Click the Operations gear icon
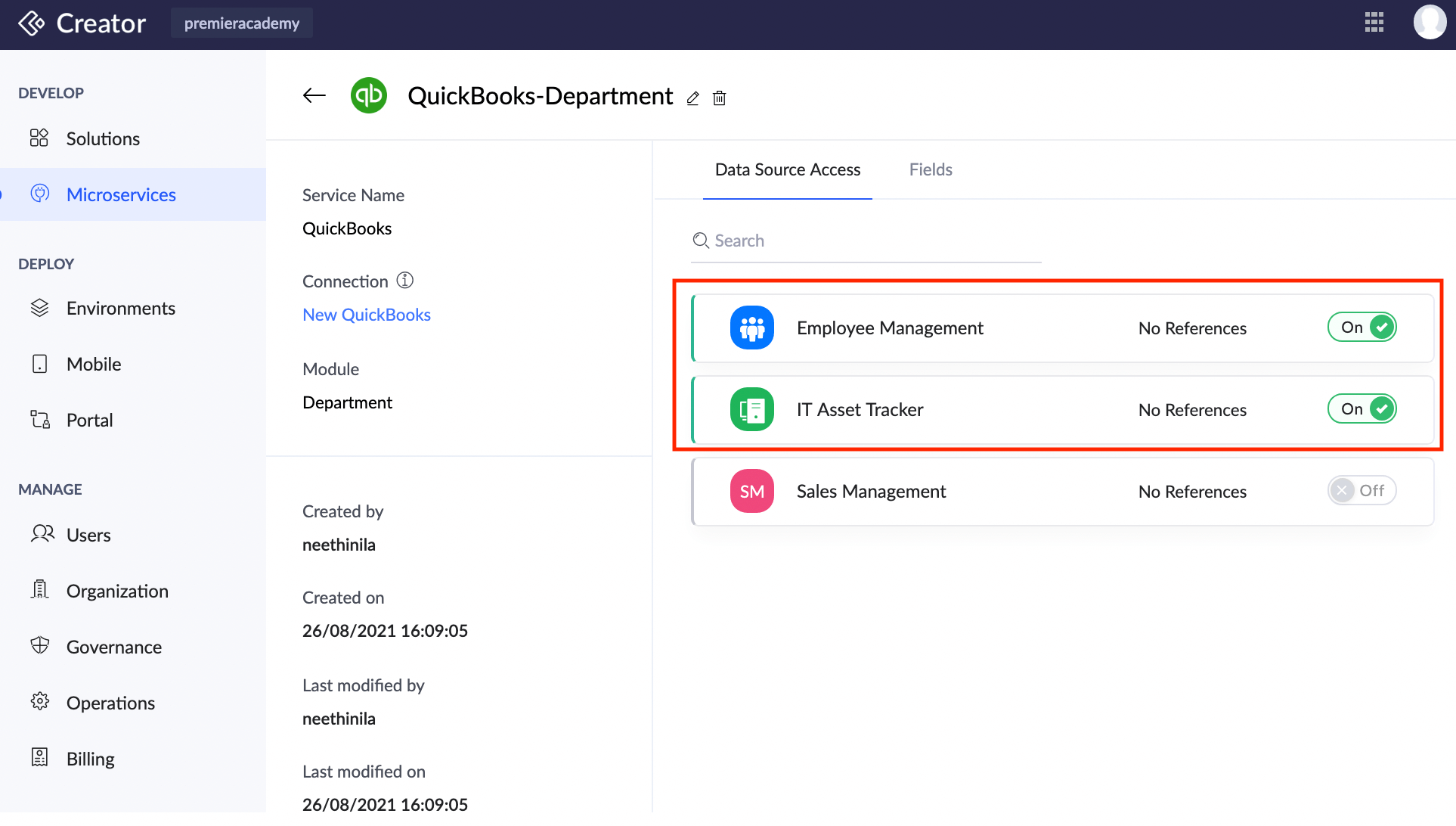The width and height of the screenshot is (1456, 826). pyautogui.click(x=40, y=701)
